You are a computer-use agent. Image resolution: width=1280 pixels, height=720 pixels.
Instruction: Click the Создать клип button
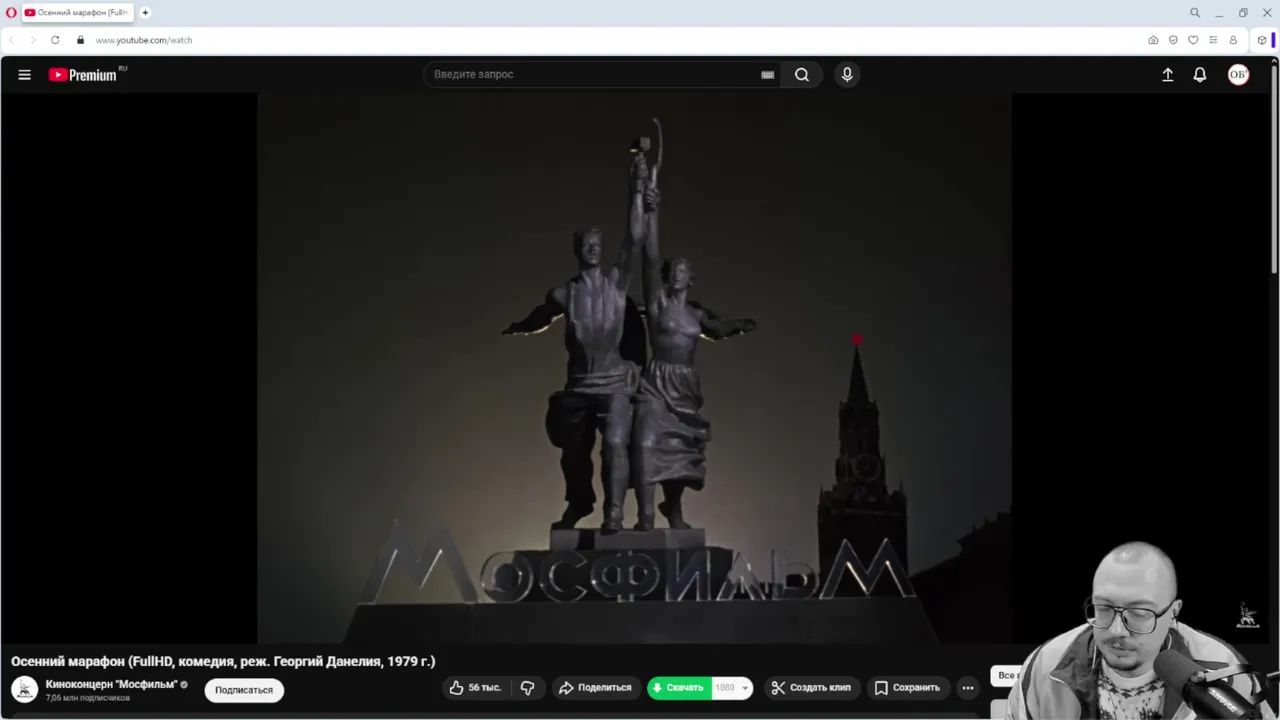coord(811,688)
